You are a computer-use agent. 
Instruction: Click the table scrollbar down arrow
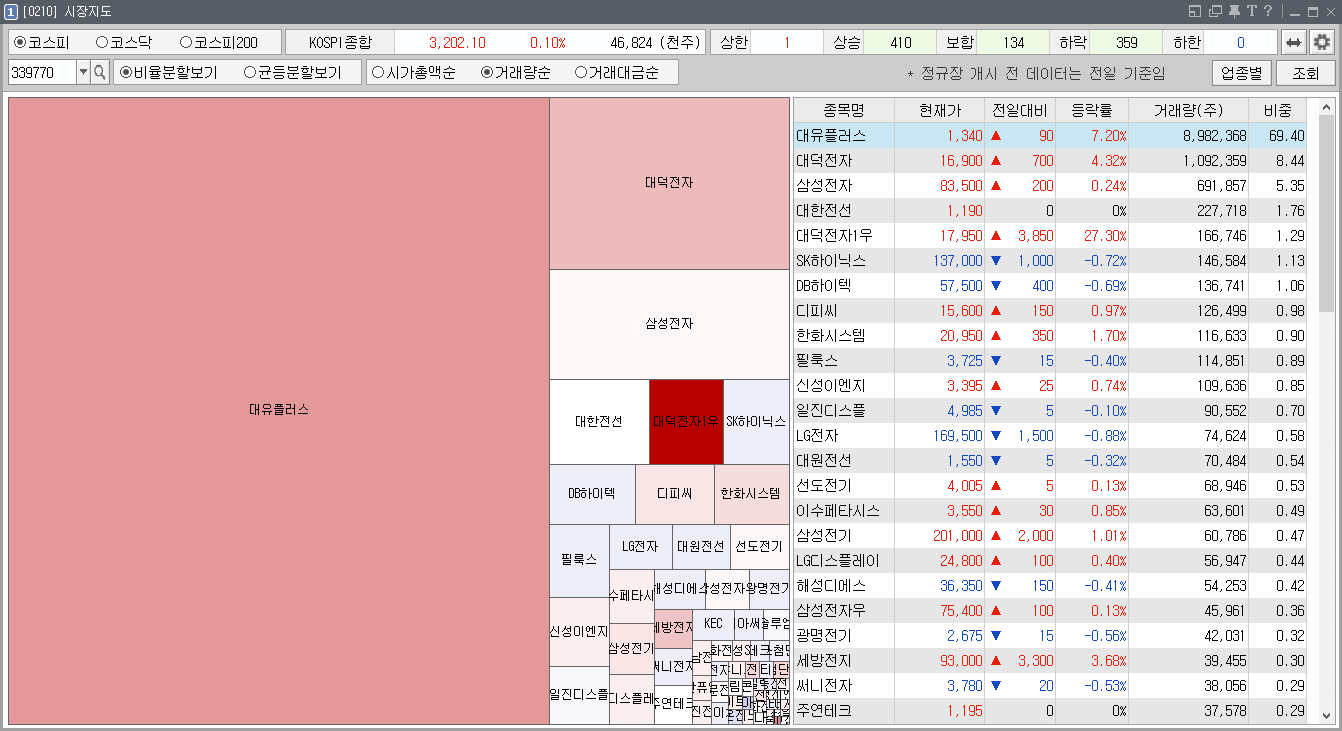click(1326, 715)
